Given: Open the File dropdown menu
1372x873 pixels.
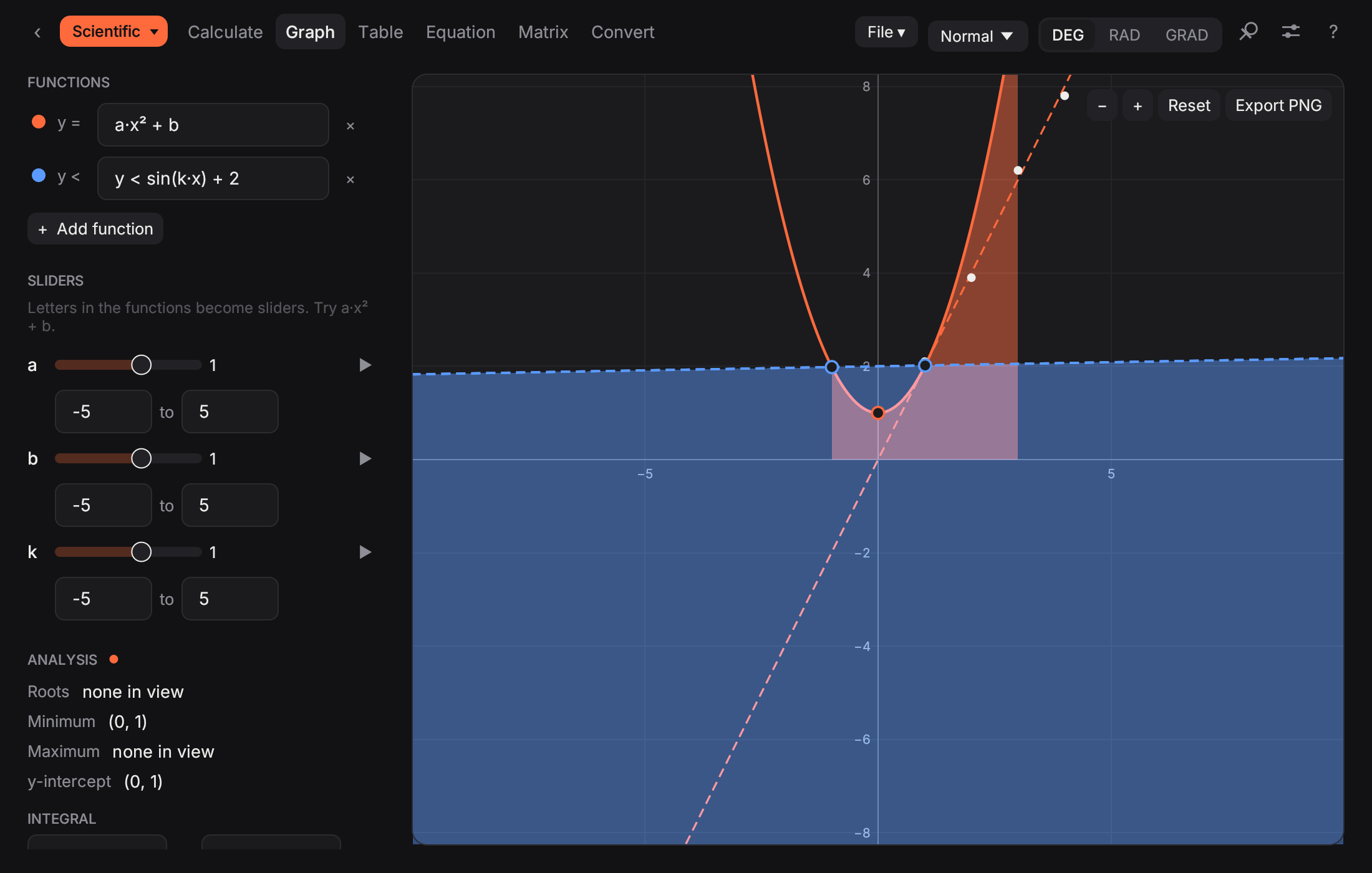Looking at the screenshot, I should tap(886, 32).
